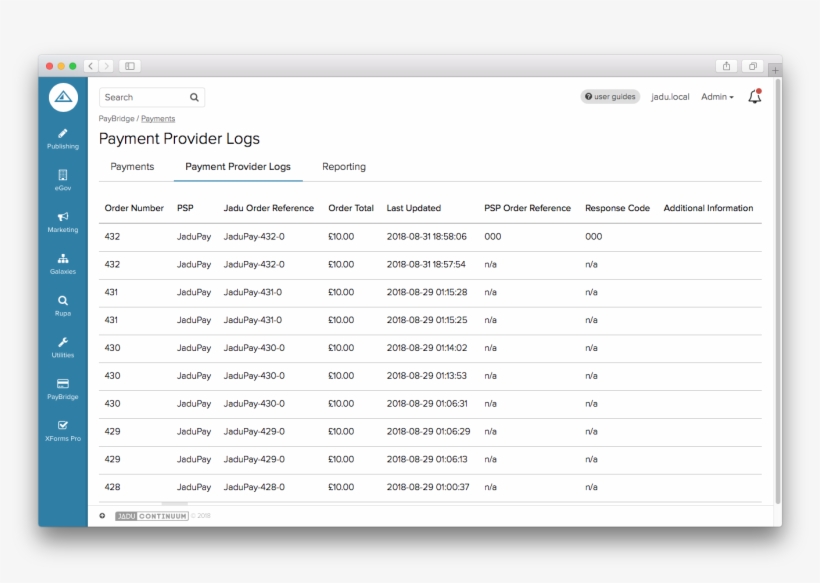Open the user guides help button
This screenshot has width=820, height=583.
(x=610, y=97)
